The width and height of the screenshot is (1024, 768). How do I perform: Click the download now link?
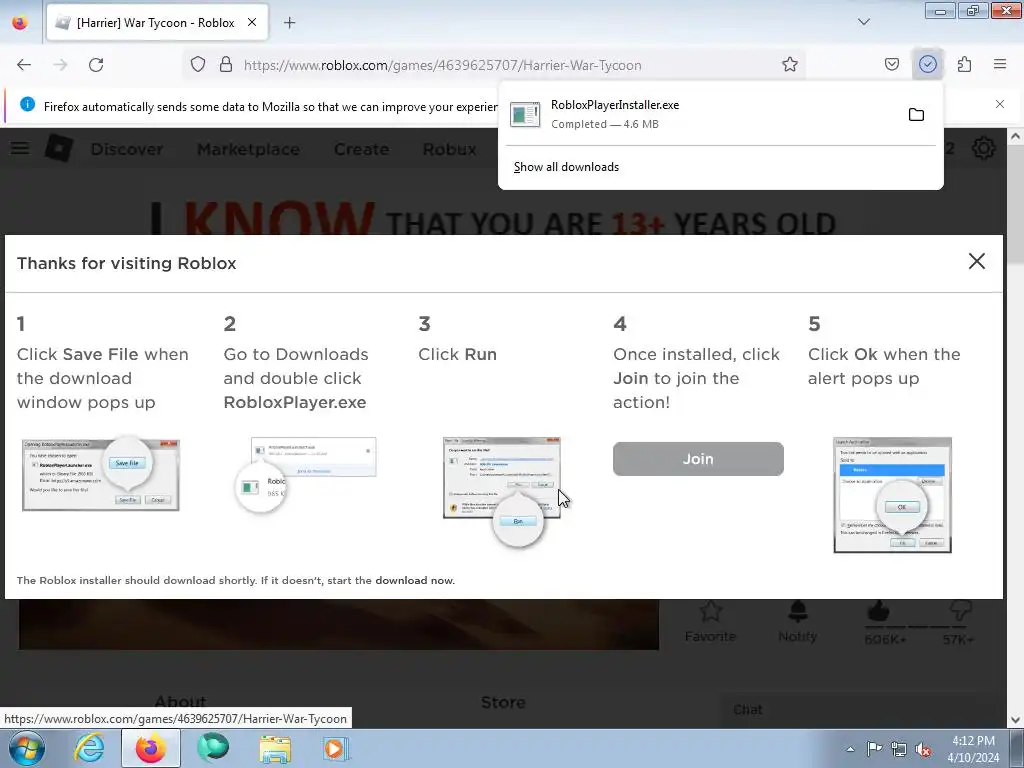414,581
